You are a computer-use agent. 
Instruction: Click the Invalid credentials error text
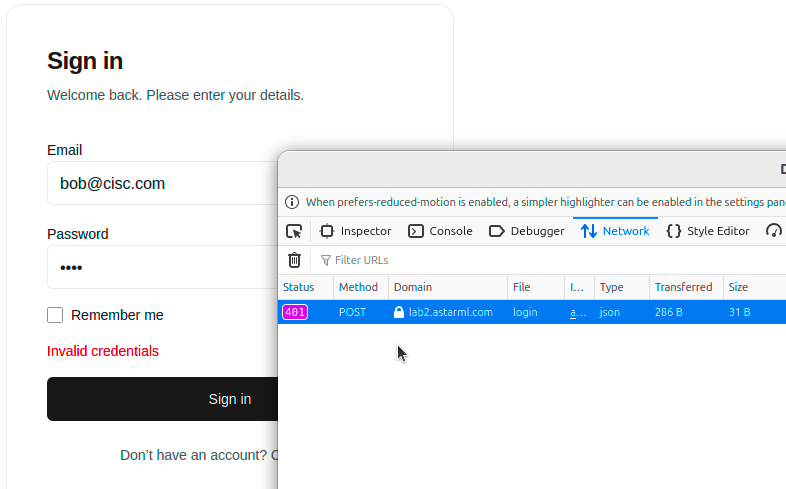coord(103,351)
